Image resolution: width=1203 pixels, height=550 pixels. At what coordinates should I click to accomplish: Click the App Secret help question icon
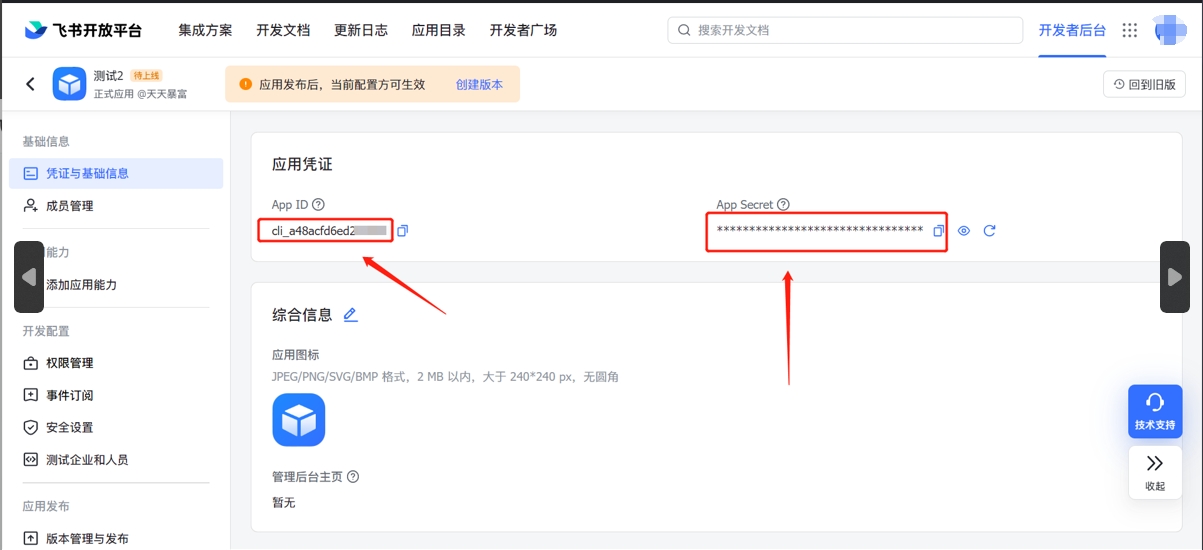783,205
